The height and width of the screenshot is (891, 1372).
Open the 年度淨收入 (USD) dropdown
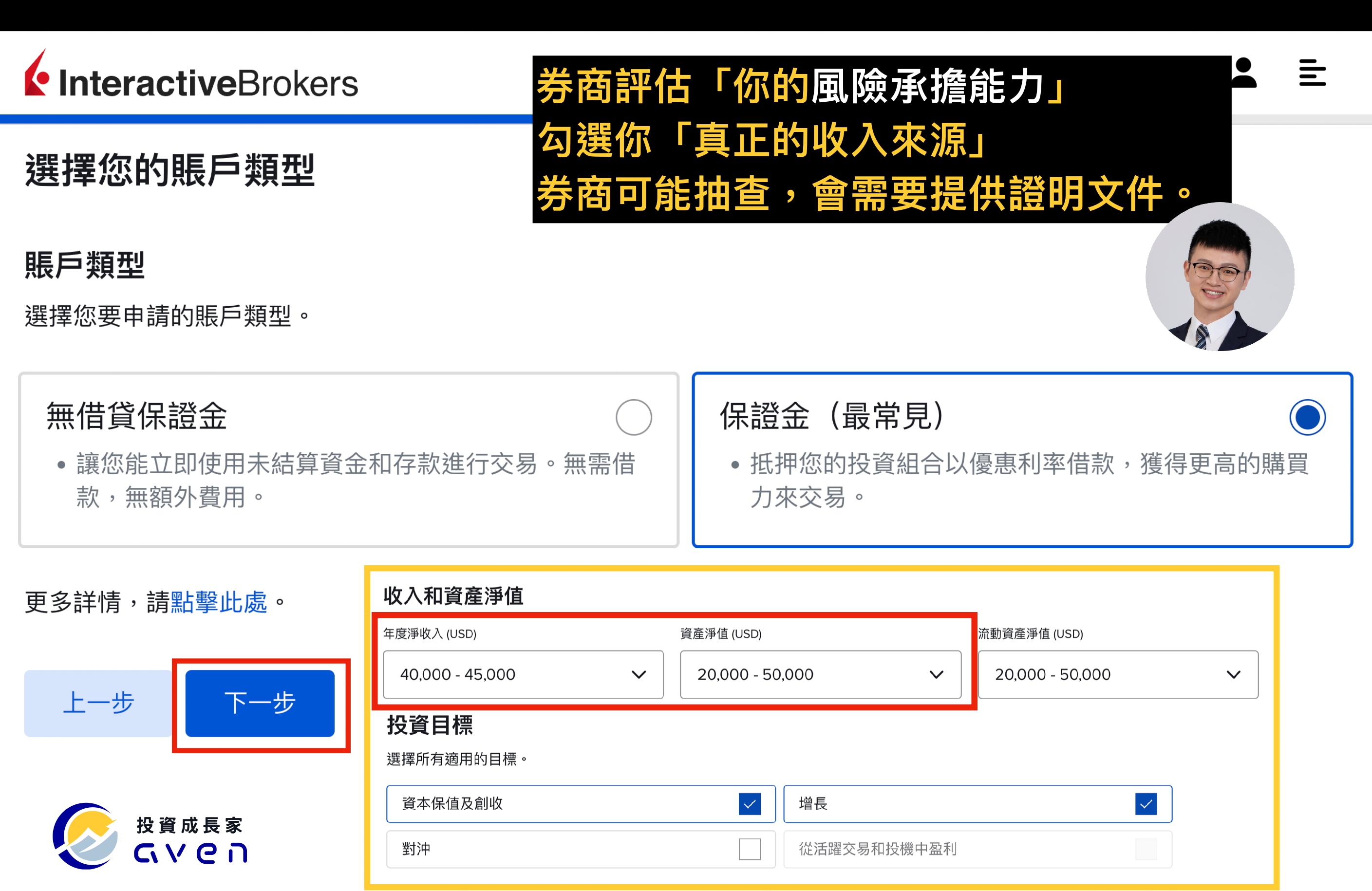coord(523,674)
